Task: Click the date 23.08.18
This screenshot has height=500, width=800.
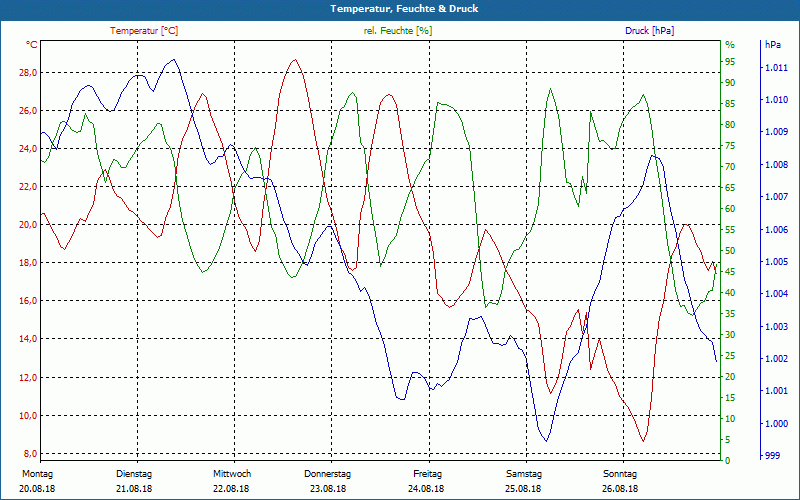Action: (328, 489)
